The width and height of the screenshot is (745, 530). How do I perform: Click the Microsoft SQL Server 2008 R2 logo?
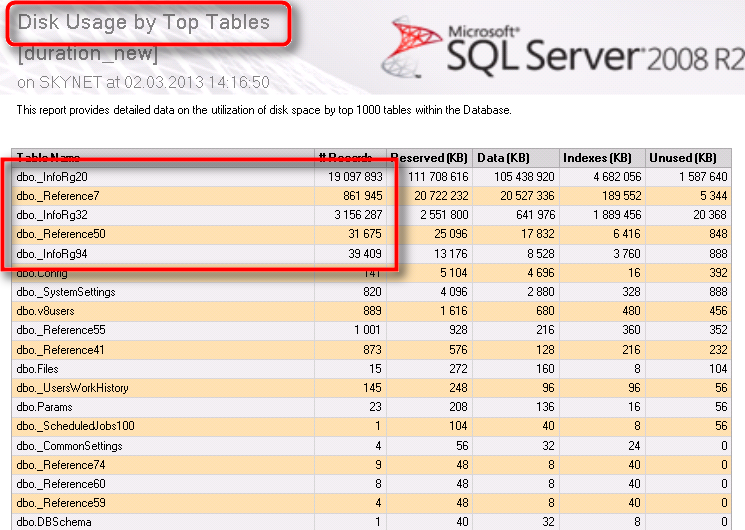pyautogui.click(x=562, y=48)
